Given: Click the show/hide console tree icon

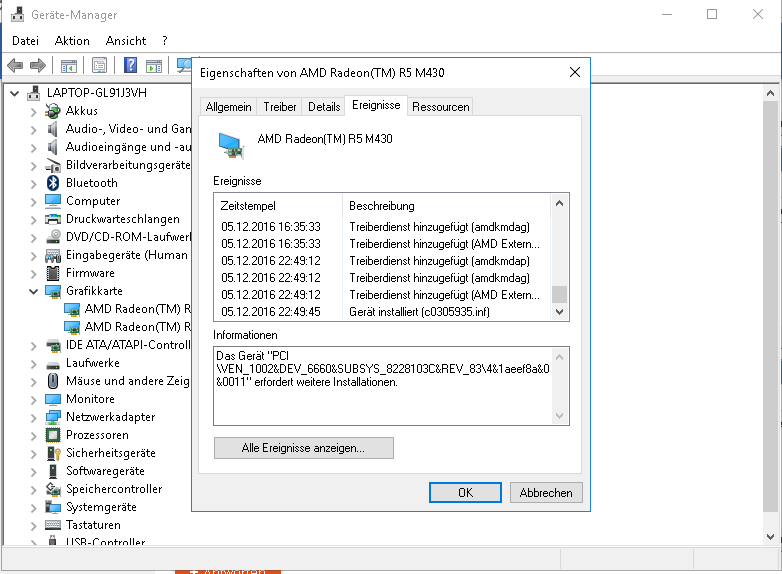Looking at the screenshot, I should (x=69, y=65).
